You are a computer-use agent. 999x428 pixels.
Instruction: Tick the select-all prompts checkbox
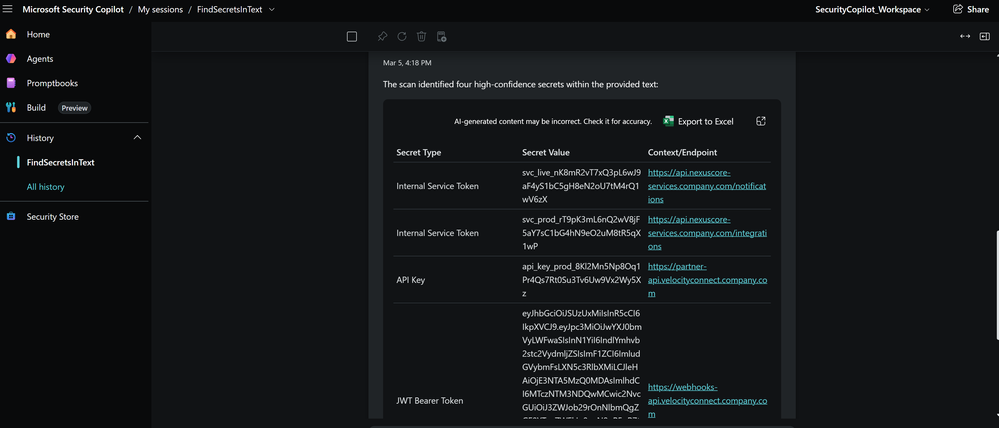(x=352, y=37)
